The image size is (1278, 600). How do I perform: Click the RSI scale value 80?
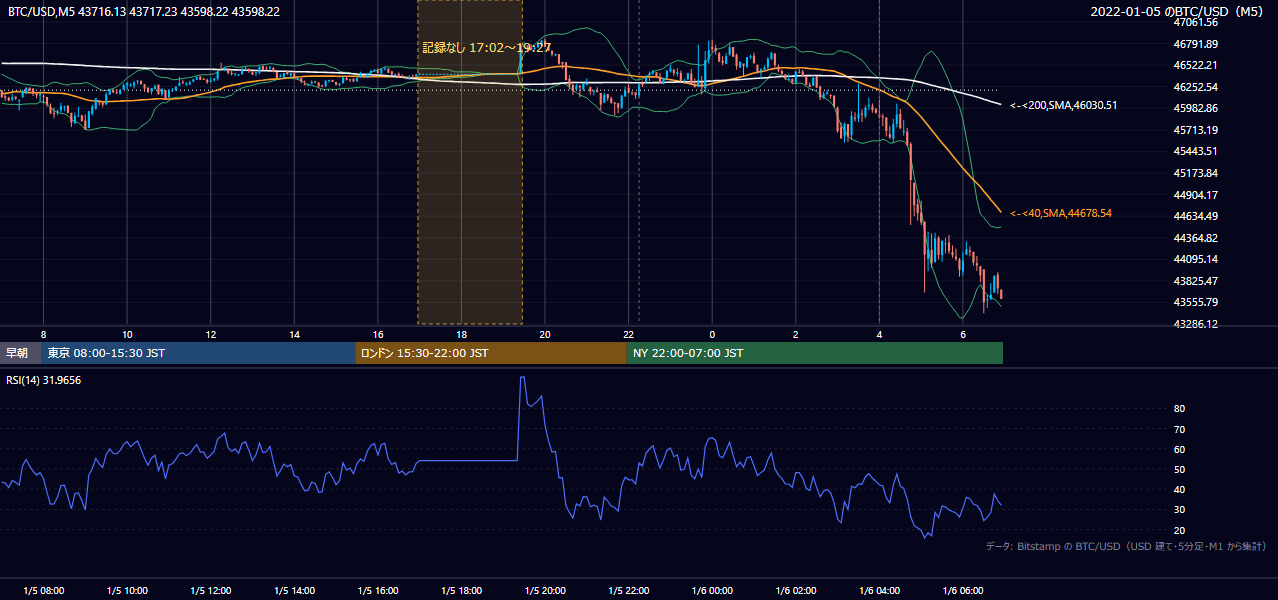pyautogui.click(x=1179, y=409)
